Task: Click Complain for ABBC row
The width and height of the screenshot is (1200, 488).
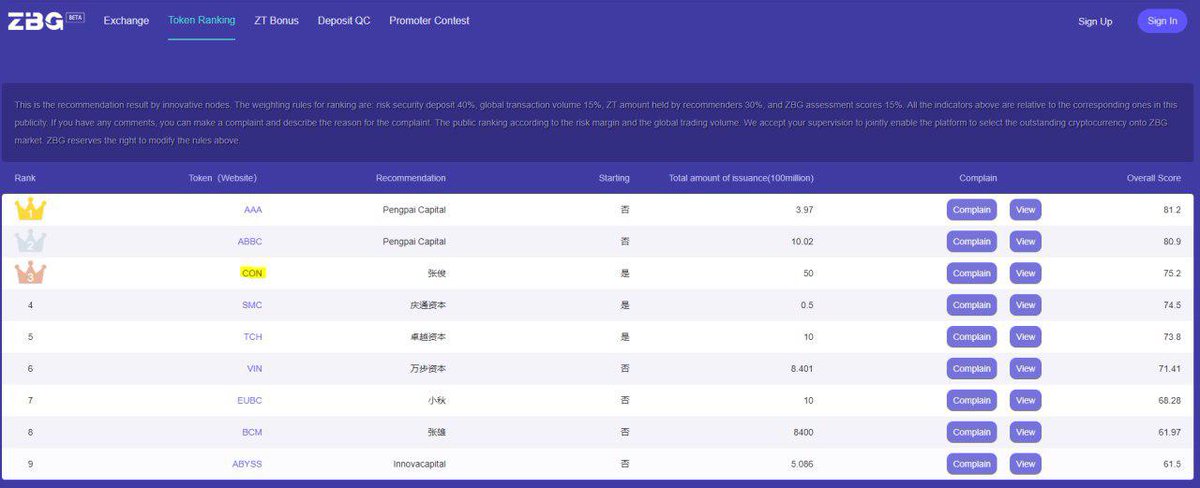Action: pyautogui.click(x=972, y=241)
